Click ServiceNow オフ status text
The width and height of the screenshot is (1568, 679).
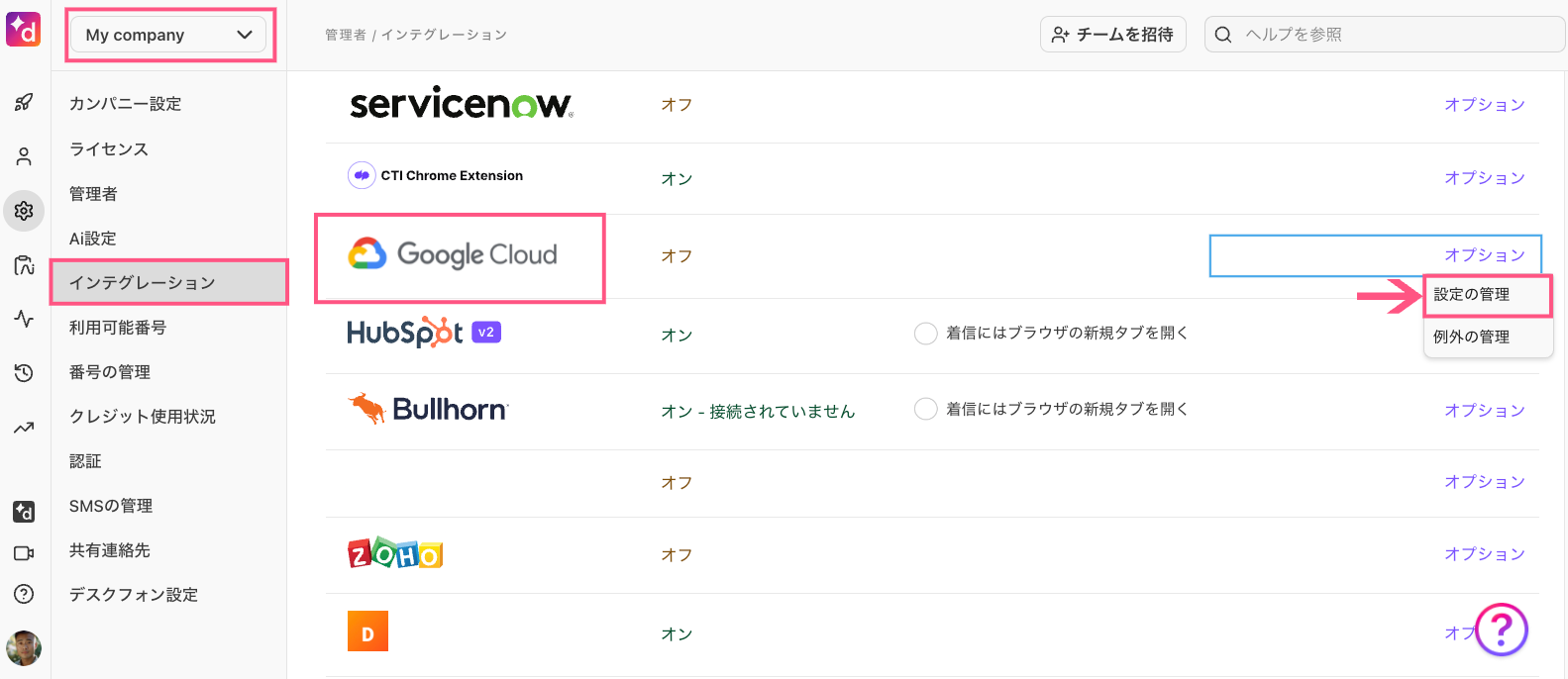tap(677, 105)
